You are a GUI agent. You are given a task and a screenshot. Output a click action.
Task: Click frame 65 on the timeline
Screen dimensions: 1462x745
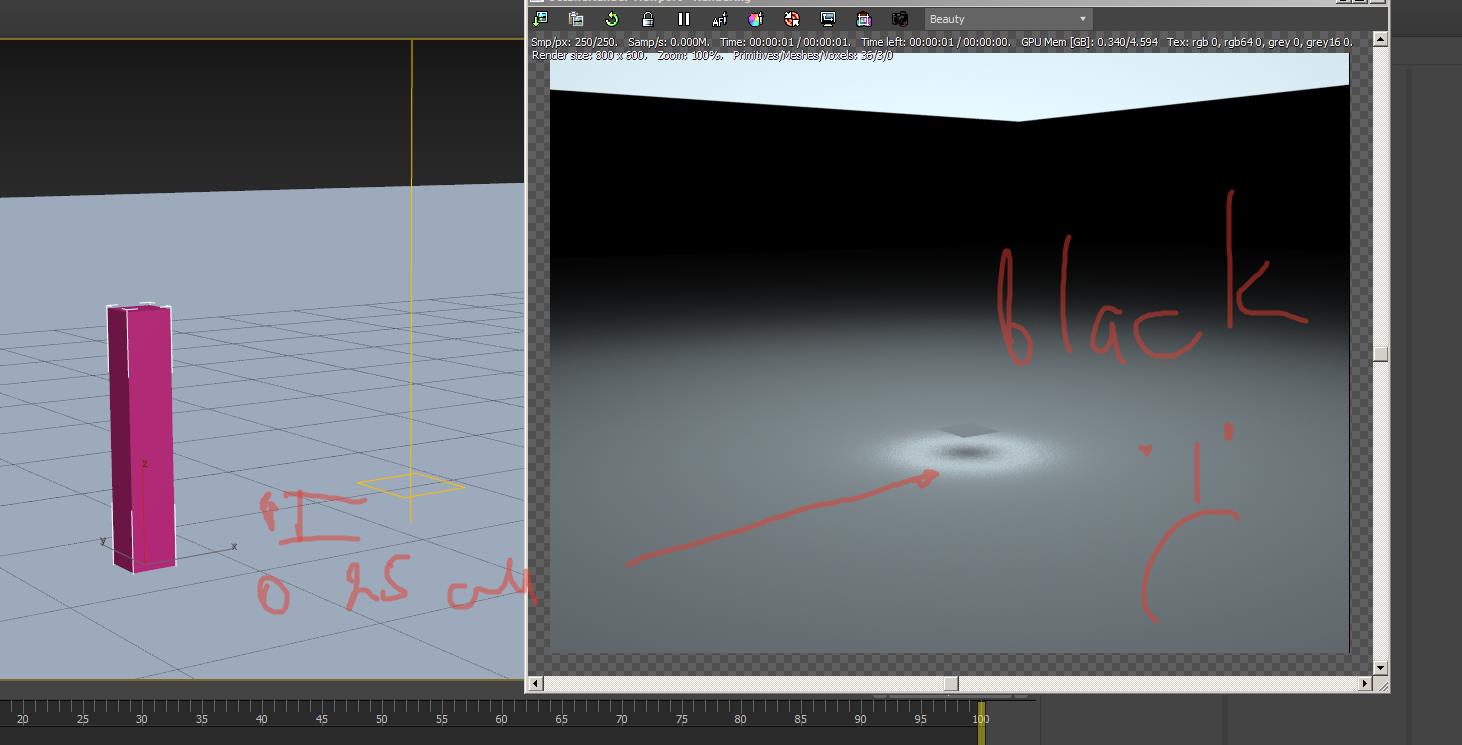tap(561, 719)
